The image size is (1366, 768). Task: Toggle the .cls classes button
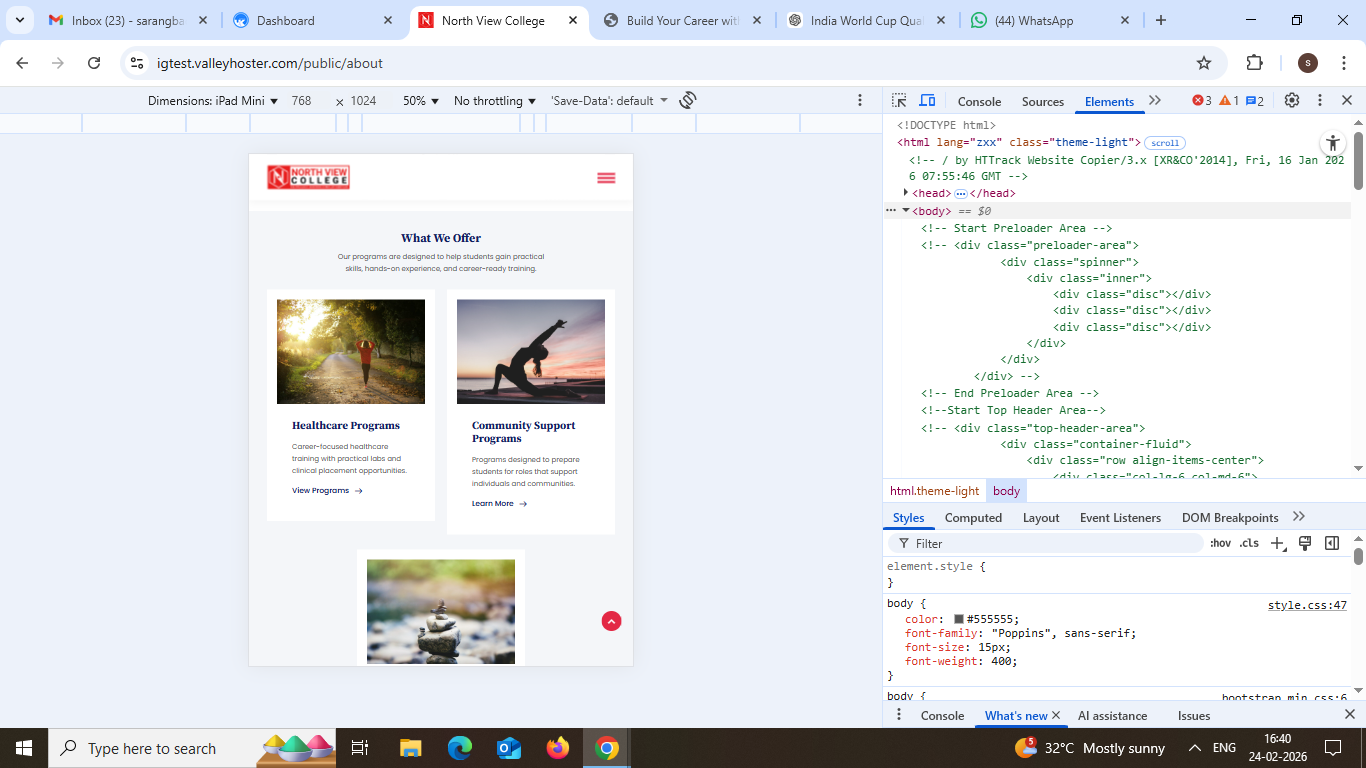coord(1249,543)
